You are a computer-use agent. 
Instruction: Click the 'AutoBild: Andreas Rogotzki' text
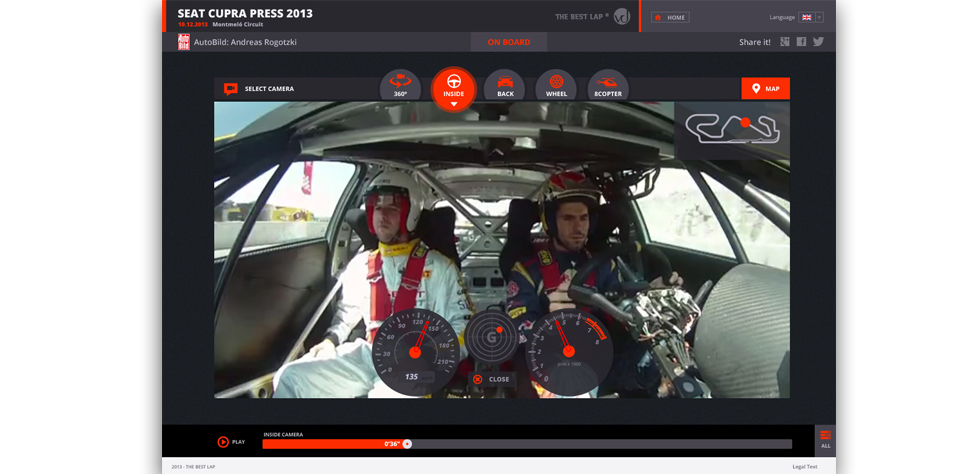click(245, 42)
